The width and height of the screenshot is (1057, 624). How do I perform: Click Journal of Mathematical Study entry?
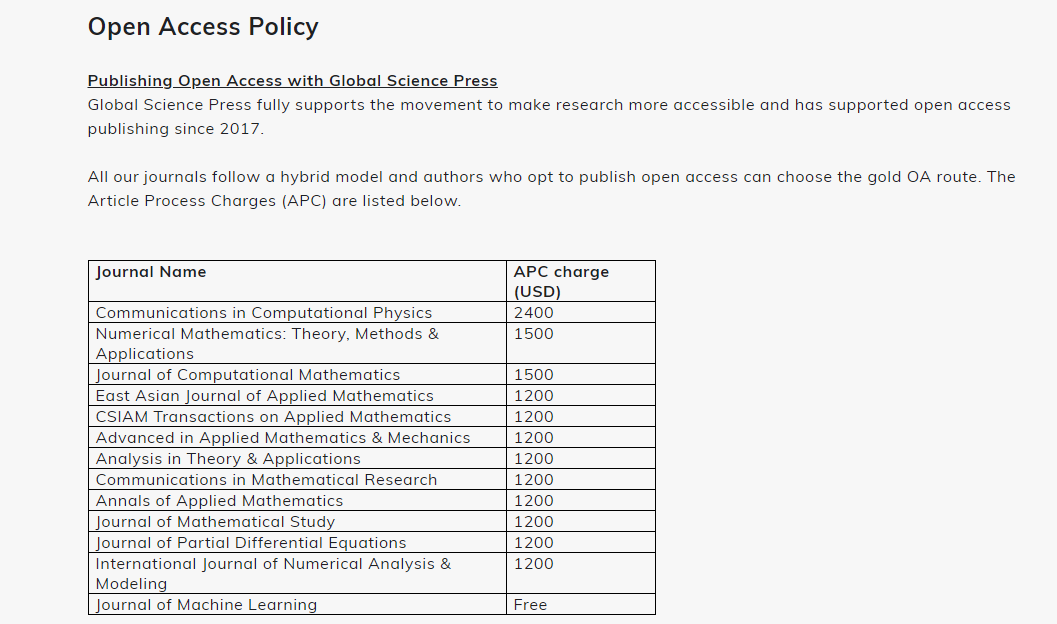pyautogui.click(x=215, y=522)
